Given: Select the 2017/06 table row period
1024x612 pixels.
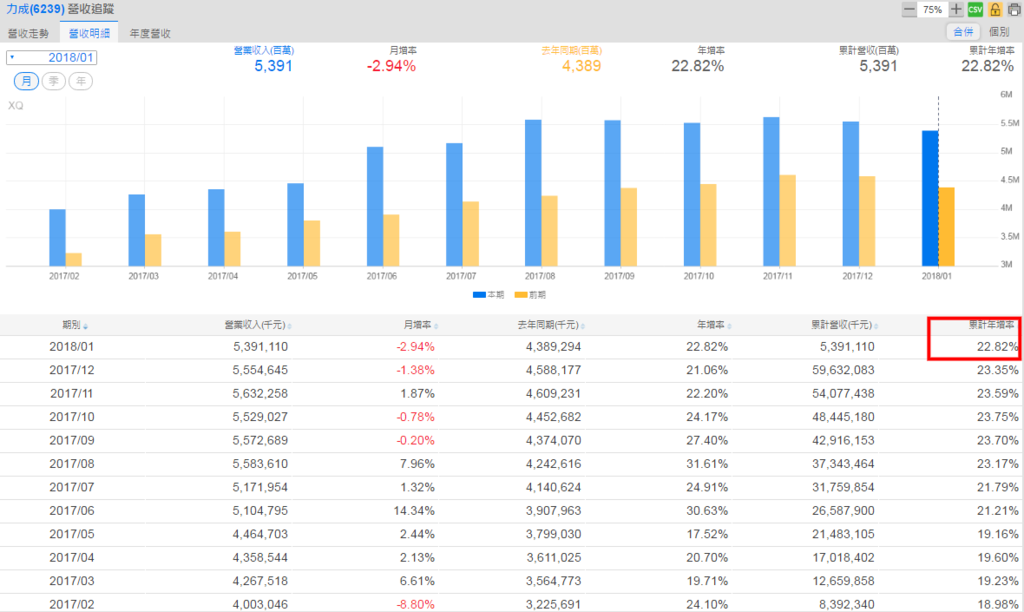Looking at the screenshot, I should click(x=72, y=511).
